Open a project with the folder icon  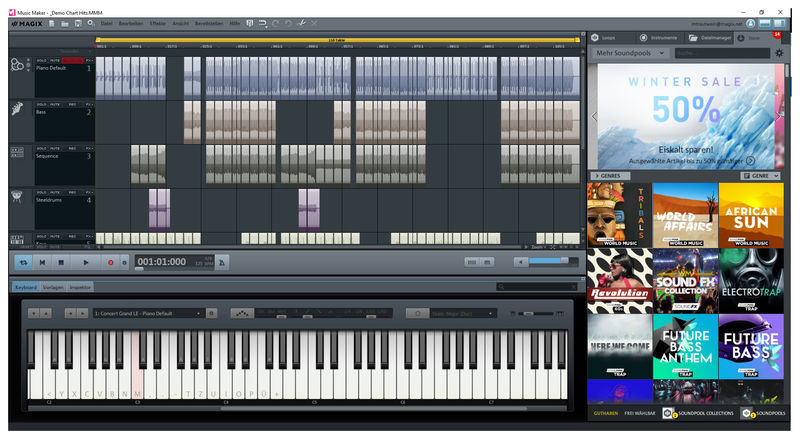tap(65, 23)
